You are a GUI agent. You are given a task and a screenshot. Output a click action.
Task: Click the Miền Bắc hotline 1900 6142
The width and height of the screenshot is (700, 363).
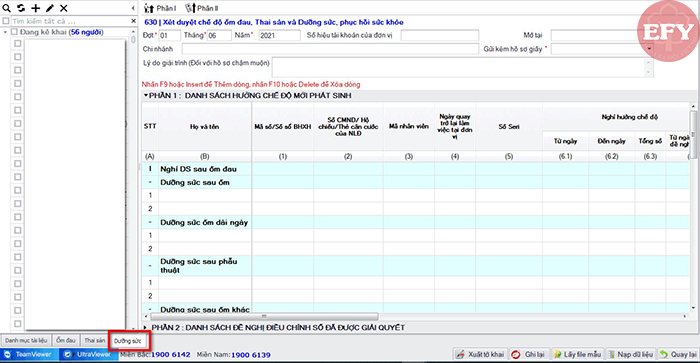(x=171, y=355)
